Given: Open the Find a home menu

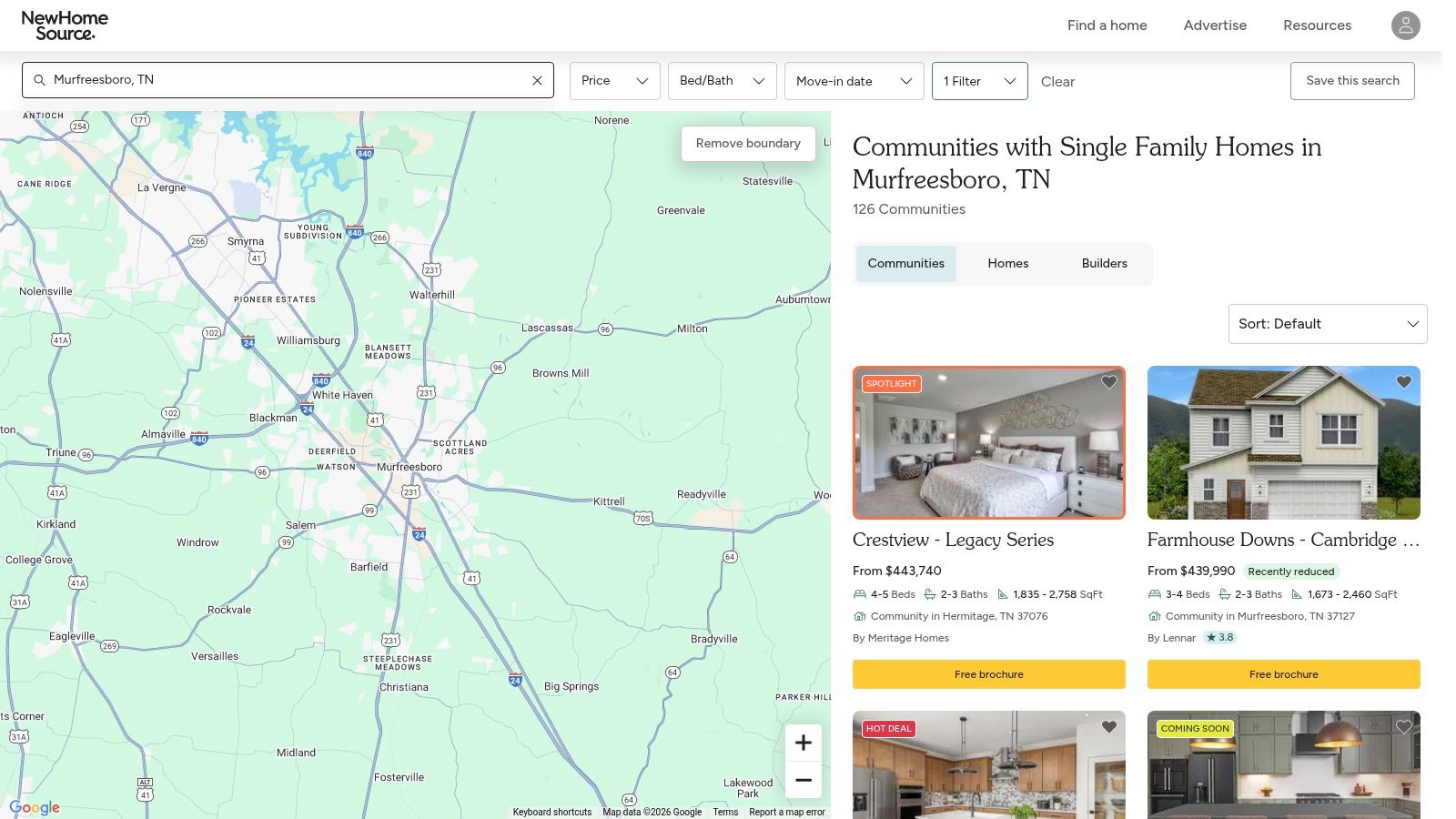Looking at the screenshot, I should 1107,25.
